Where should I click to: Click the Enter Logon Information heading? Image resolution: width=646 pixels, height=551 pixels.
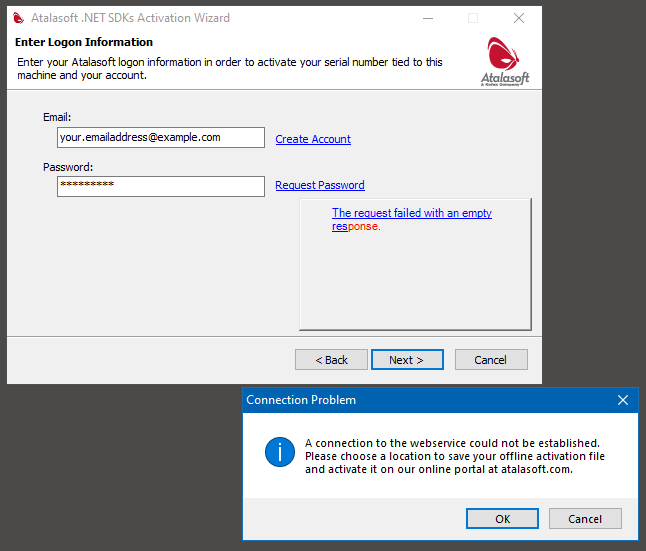point(84,42)
